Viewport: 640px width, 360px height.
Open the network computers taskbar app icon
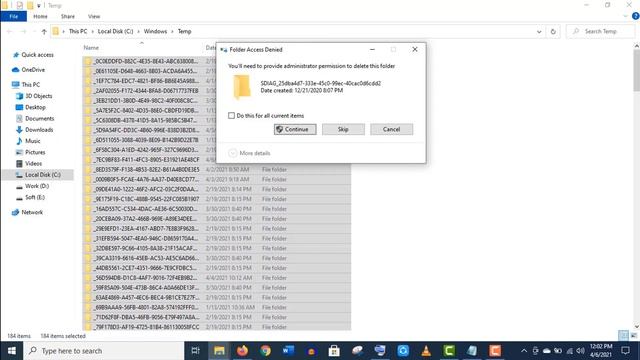tap(380, 351)
